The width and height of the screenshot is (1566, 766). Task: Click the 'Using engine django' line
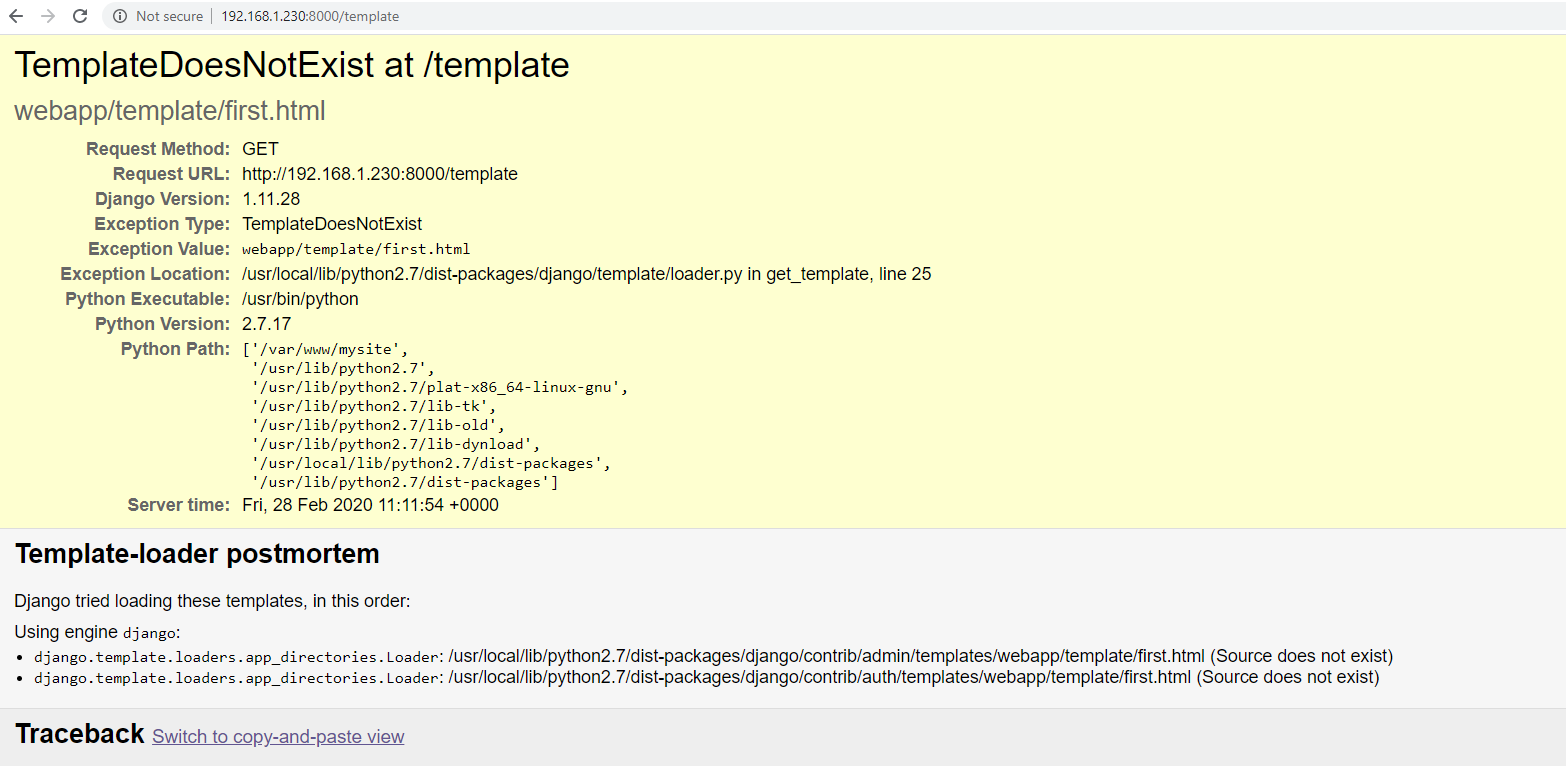click(97, 632)
